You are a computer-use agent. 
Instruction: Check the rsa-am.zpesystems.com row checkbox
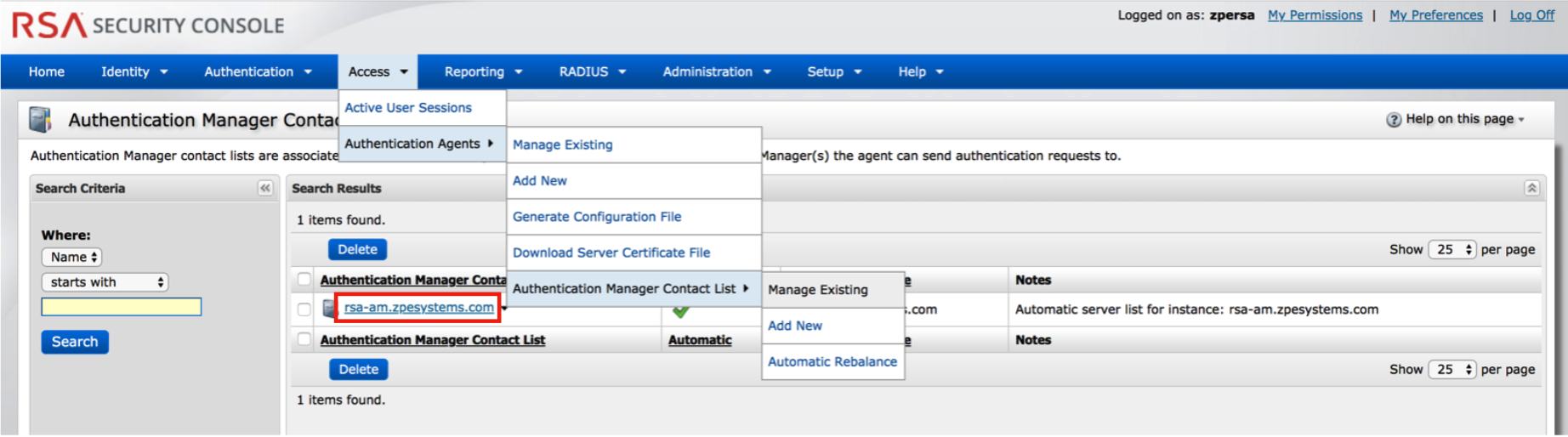click(304, 309)
